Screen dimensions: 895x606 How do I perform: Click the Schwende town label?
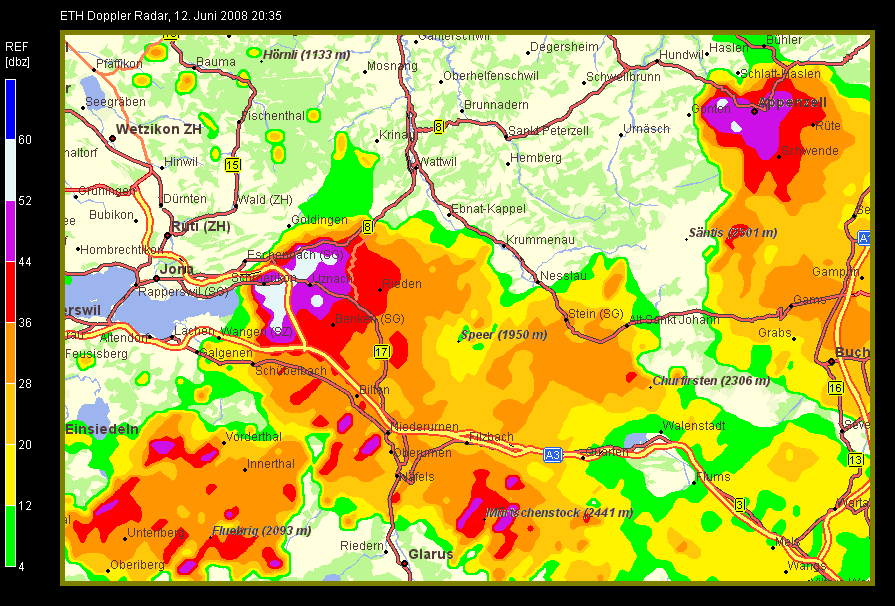click(x=810, y=151)
